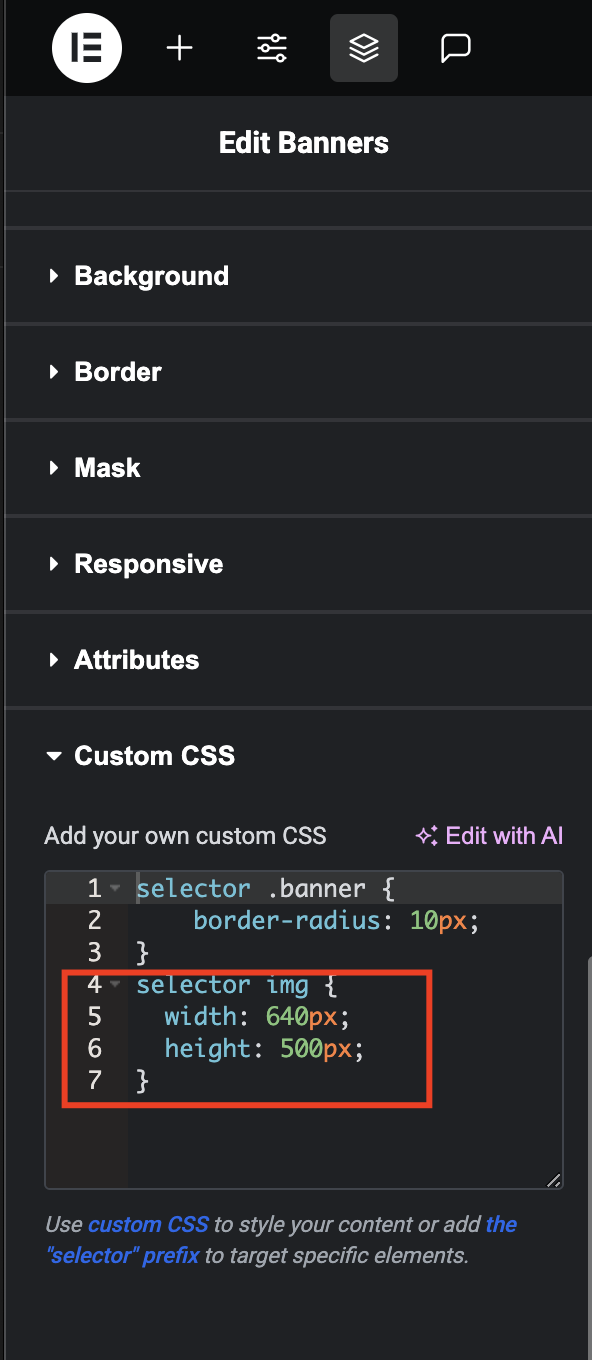The image size is (592, 1360).
Task: Expand the Mask section
Action: [x=297, y=468]
